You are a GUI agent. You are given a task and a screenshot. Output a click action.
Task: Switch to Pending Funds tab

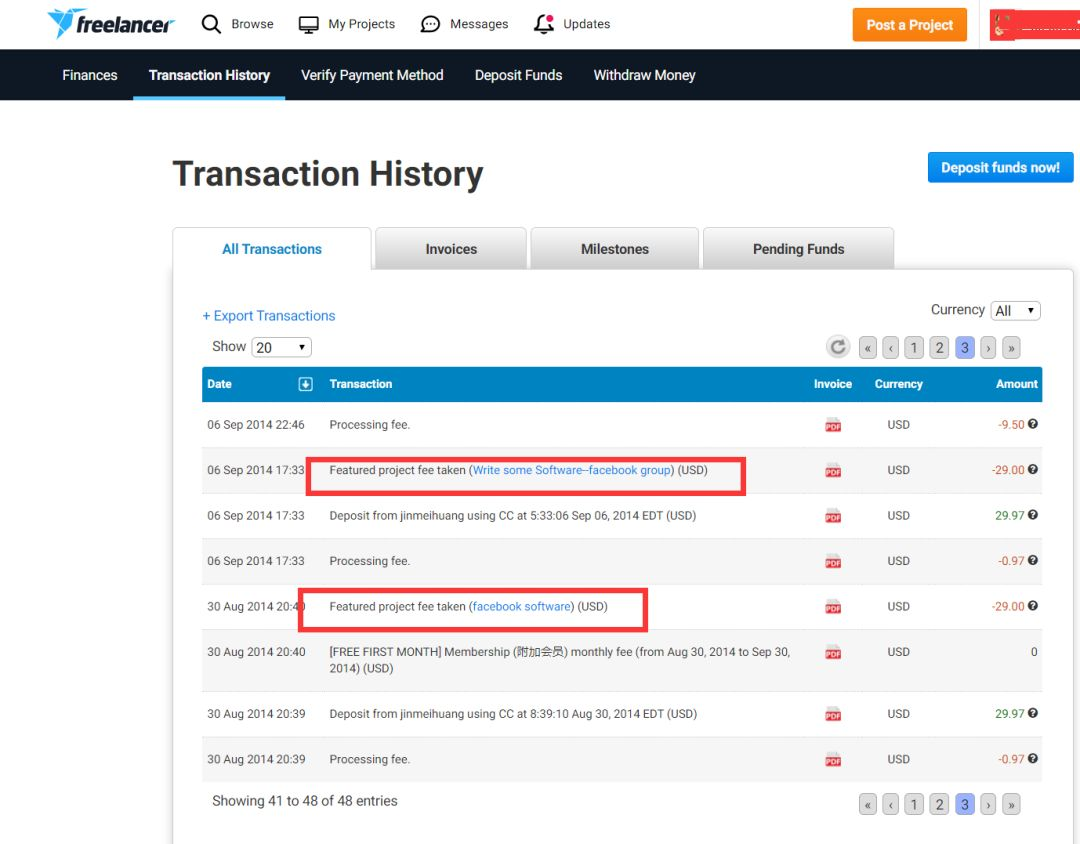point(798,249)
